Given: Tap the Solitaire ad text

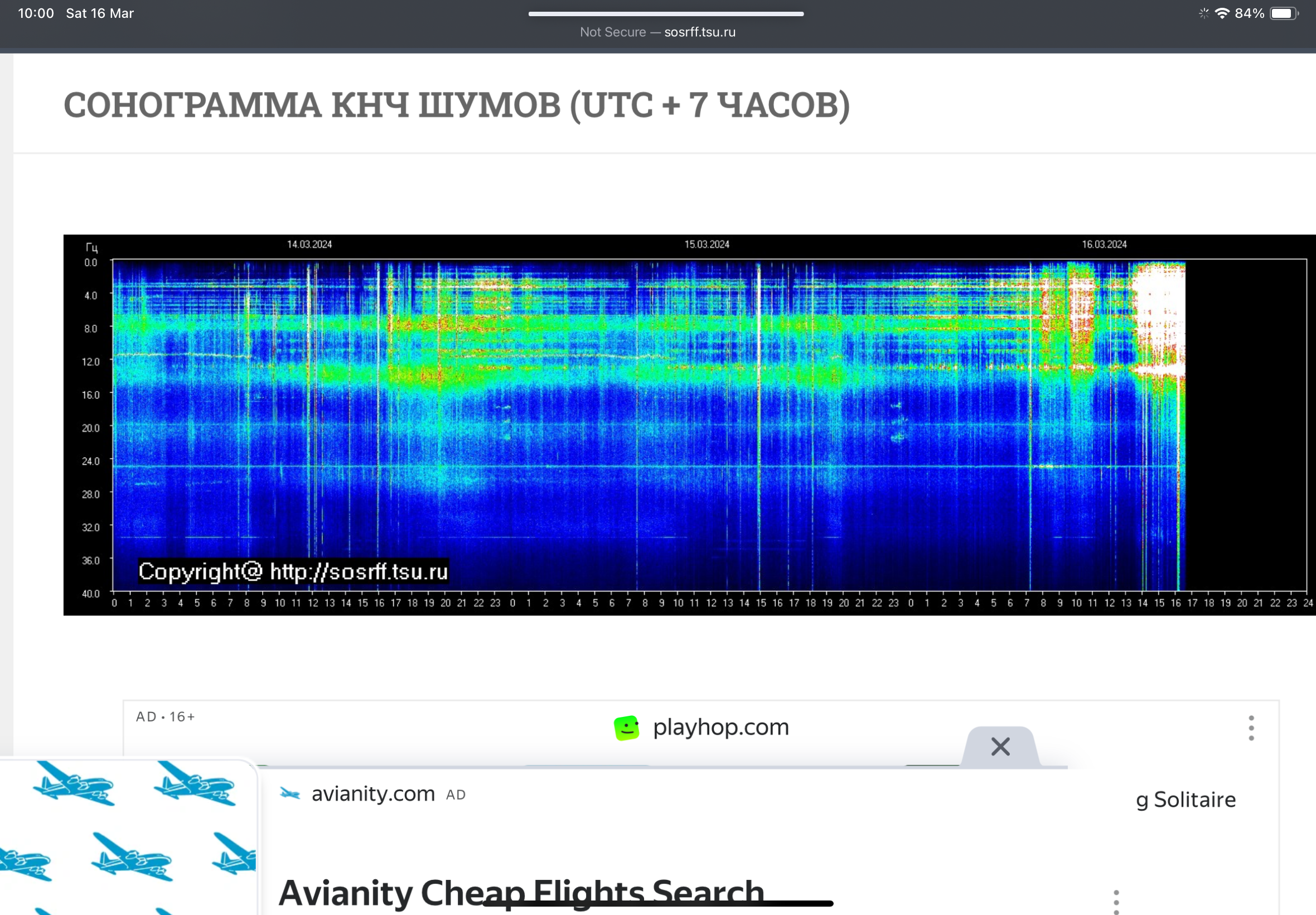Looking at the screenshot, I should coord(1186,799).
